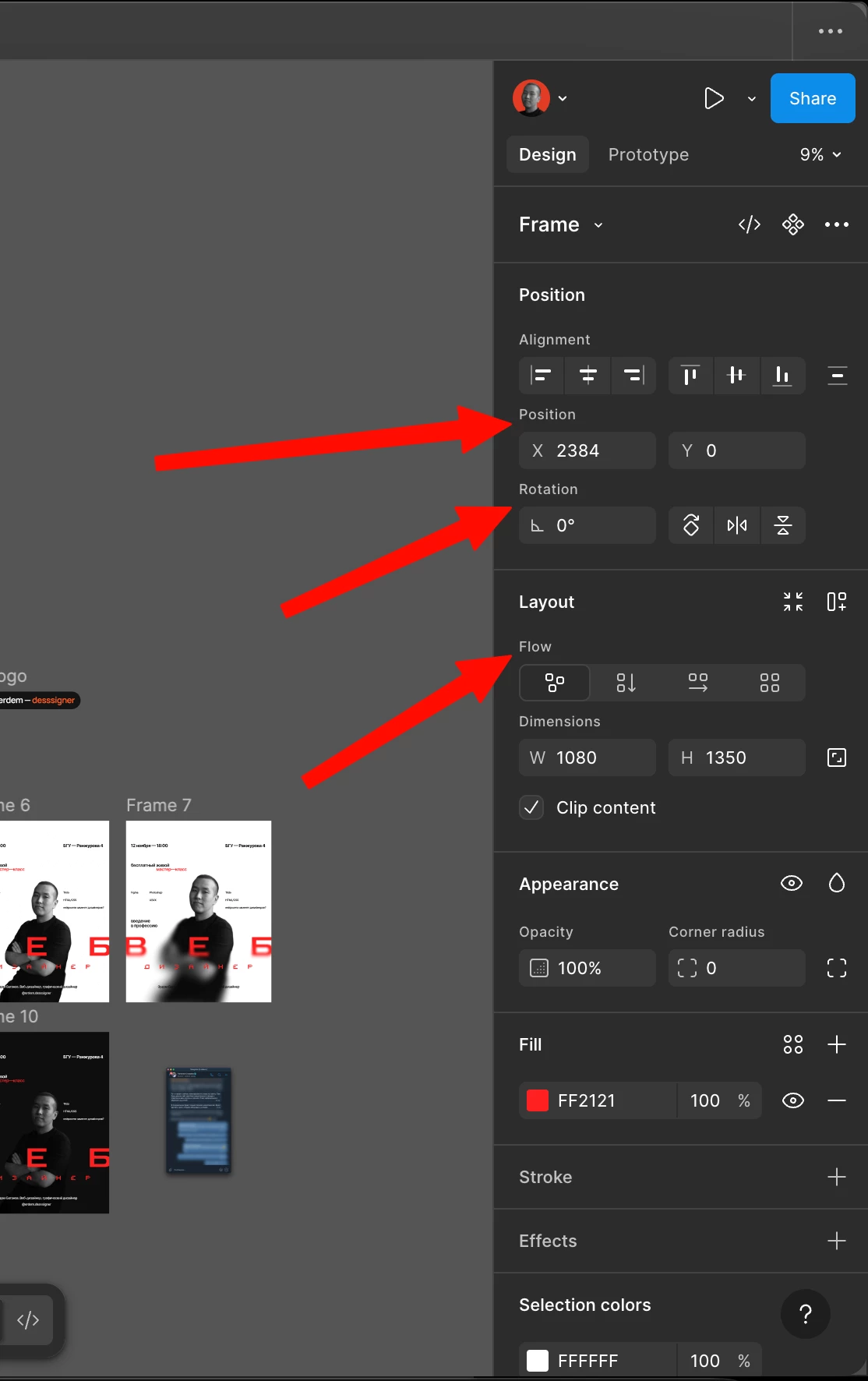
Task: Click the Frame 7 label on canvas
Action: click(159, 805)
